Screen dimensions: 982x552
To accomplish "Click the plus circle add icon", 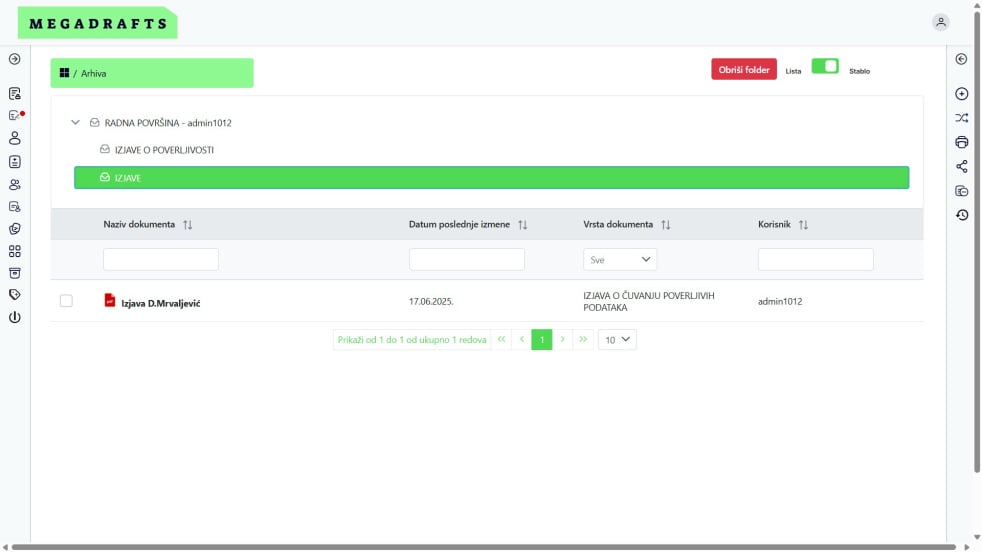I will pyautogui.click(x=962, y=94).
